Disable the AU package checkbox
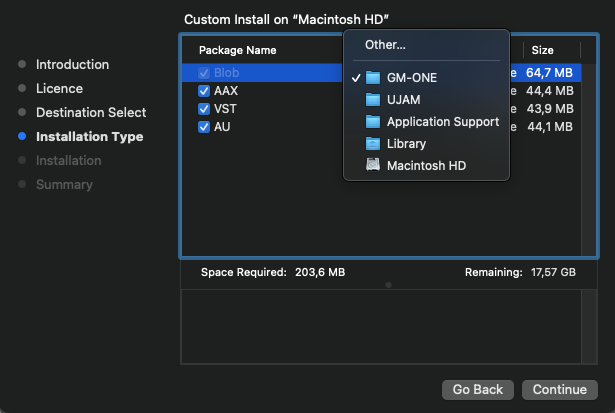 pos(204,127)
